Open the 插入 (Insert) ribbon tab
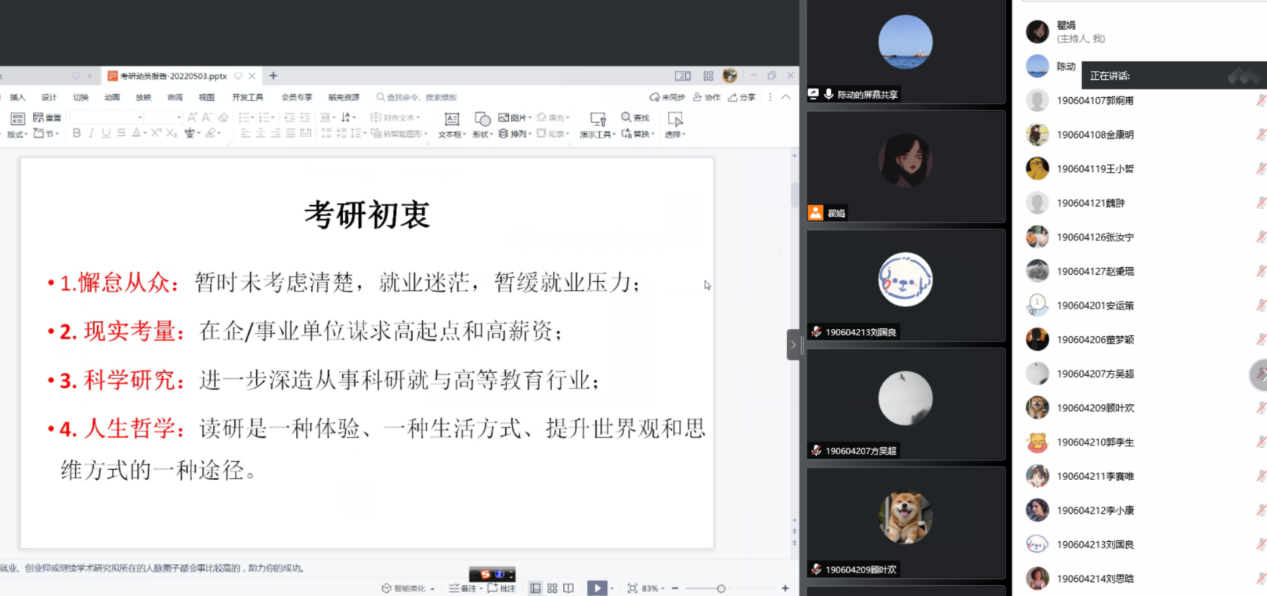Screen dimensions: 1267x596 (x=18, y=97)
